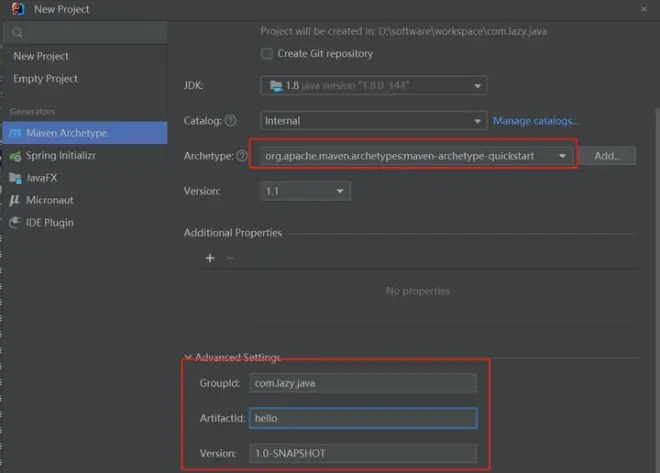Add a property with the plus icon
Screen dimensions: 660x473
[x=210, y=258]
